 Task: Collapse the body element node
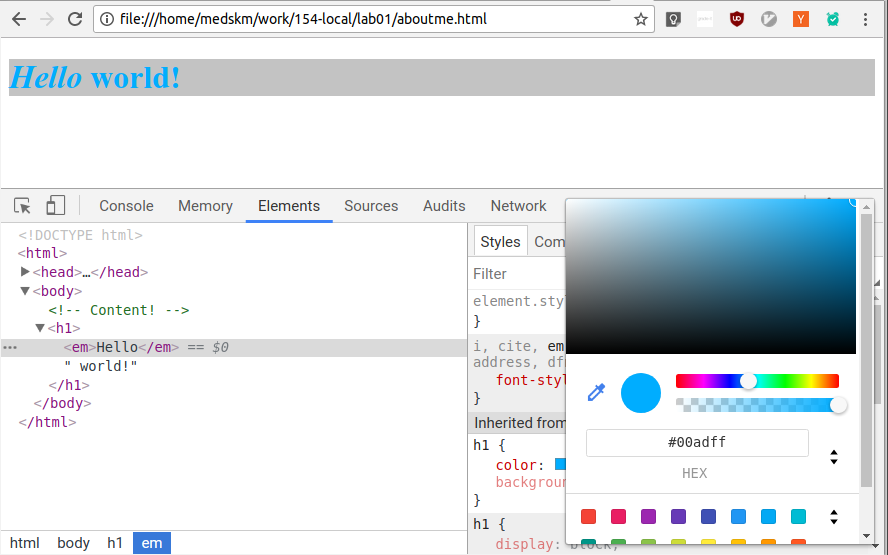pyautogui.click(x=25, y=291)
